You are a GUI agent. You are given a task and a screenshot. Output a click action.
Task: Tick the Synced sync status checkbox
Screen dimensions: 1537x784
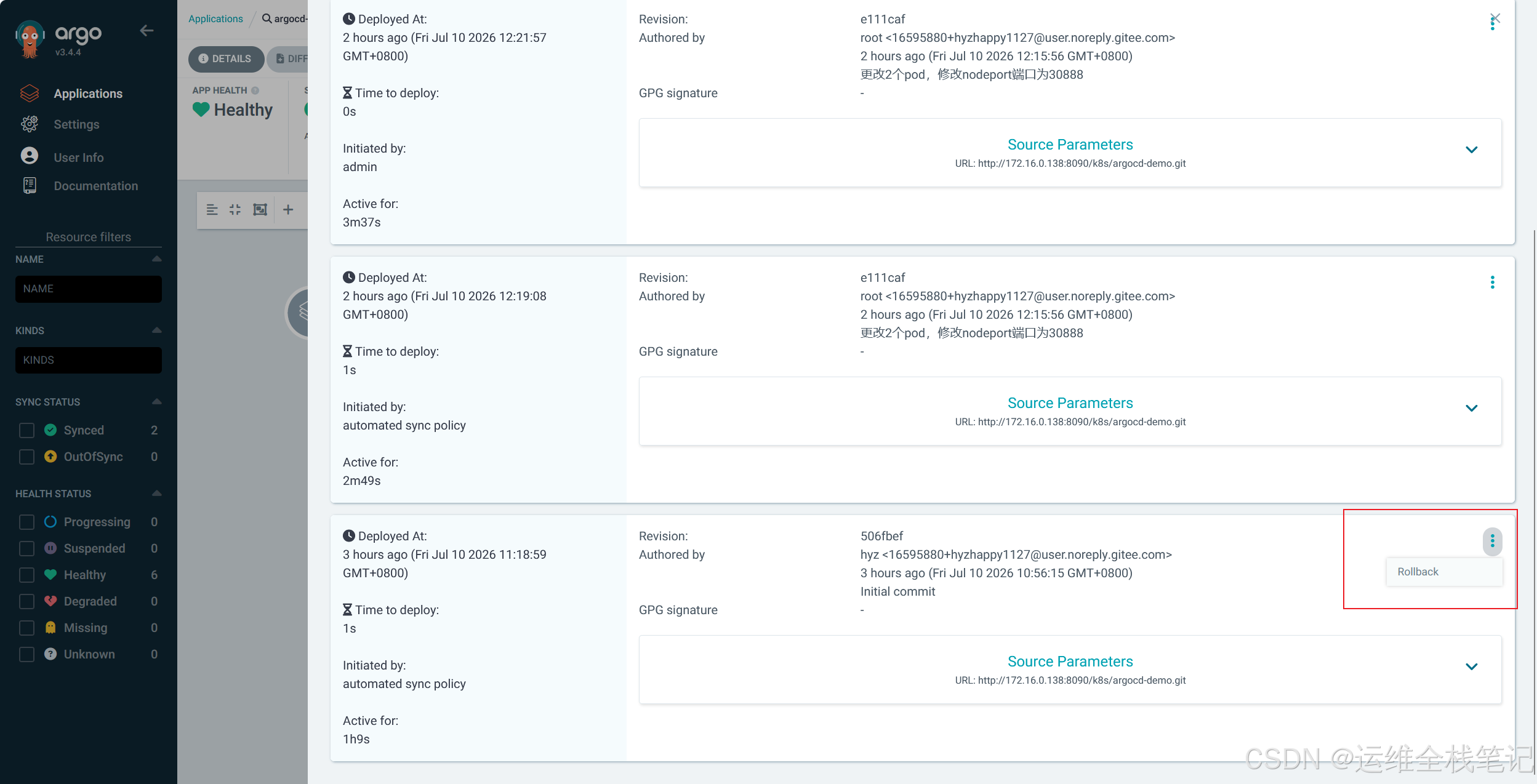click(x=26, y=430)
